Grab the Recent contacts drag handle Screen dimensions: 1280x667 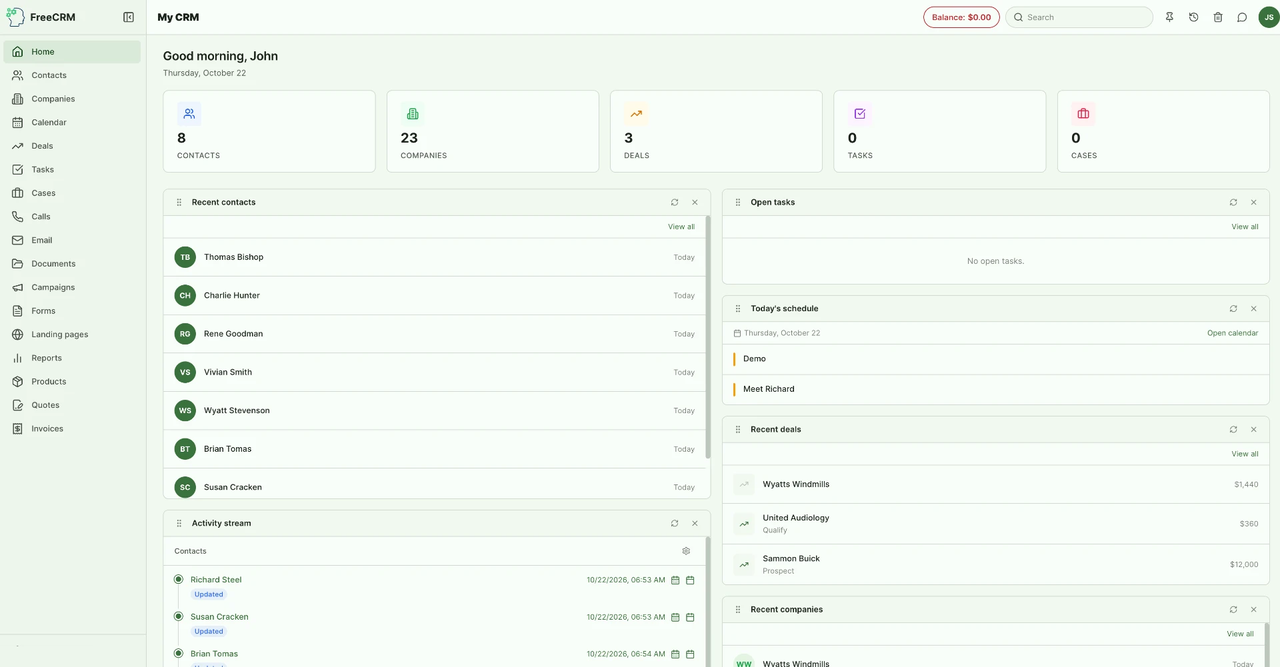179,202
